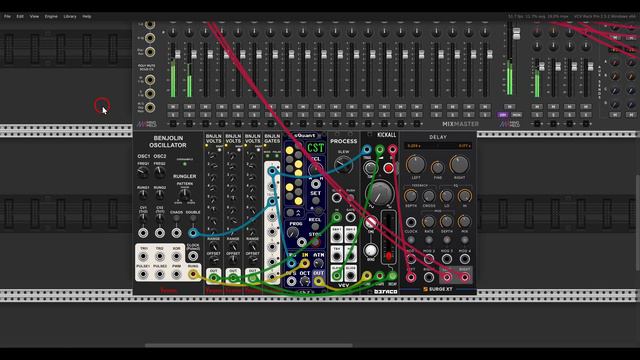
Task: Mute track 2 on MixMaster
Action: tap(189, 107)
